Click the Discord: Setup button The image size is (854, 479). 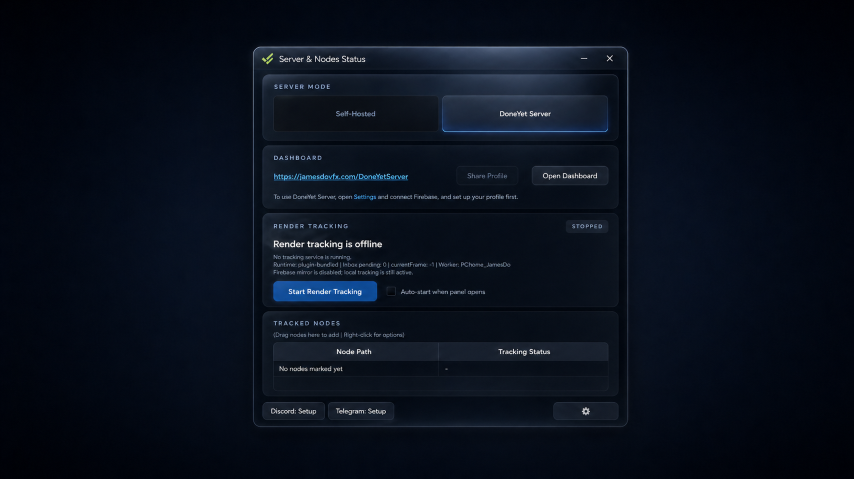294,411
